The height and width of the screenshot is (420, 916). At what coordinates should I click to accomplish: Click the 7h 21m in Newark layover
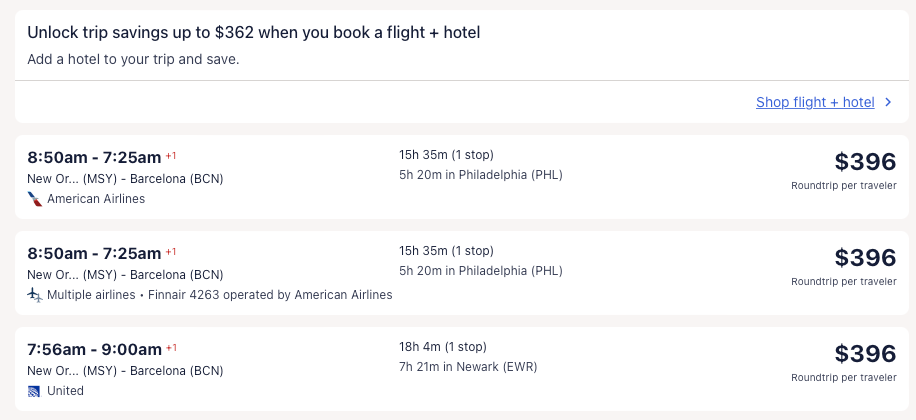point(467,367)
